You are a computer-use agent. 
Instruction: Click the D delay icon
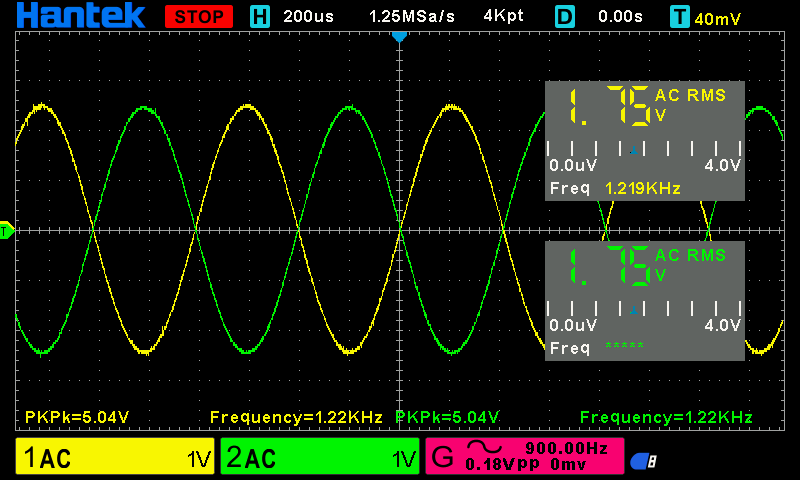pos(565,16)
